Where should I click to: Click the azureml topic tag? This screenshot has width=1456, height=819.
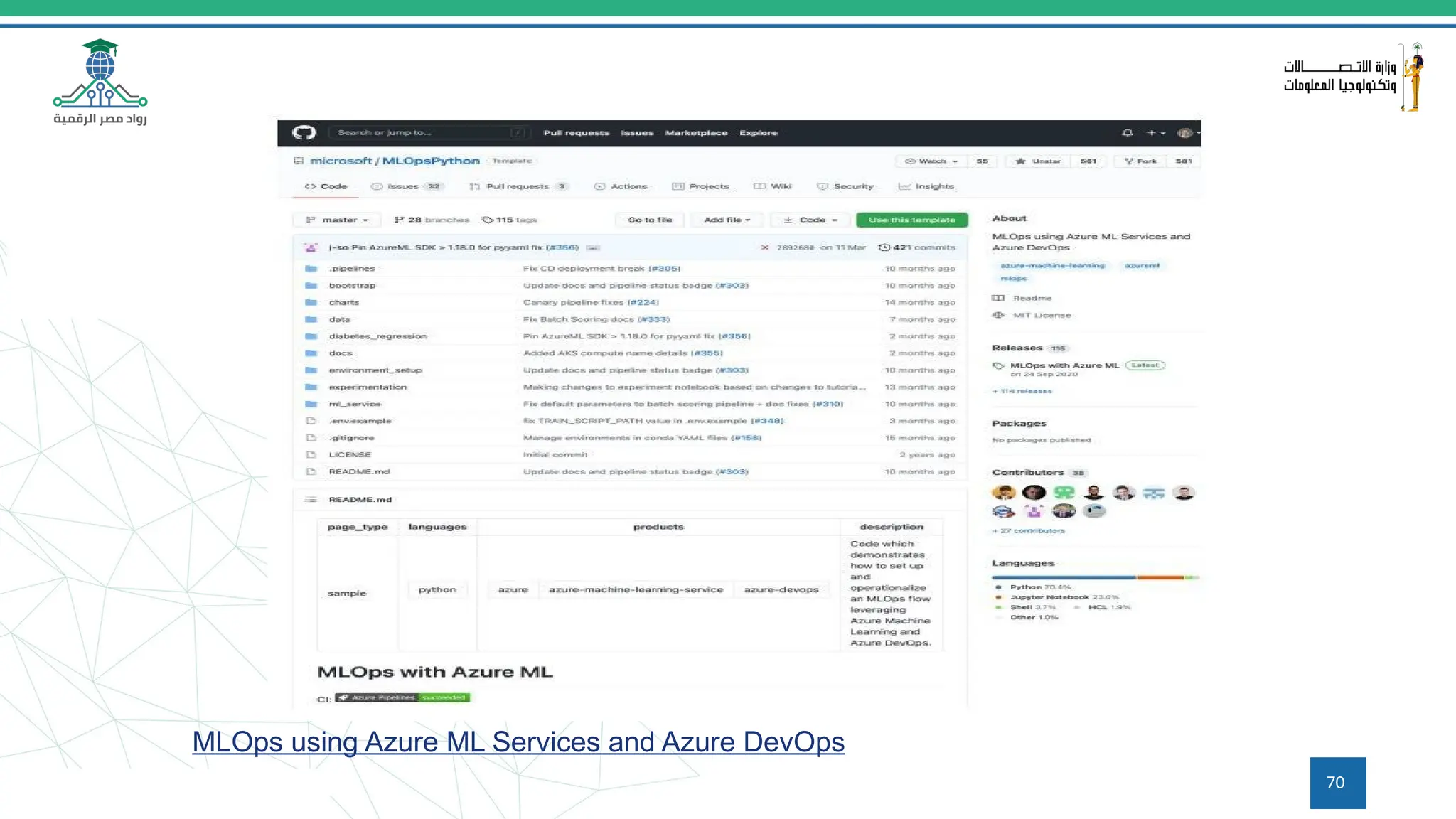pyautogui.click(x=1142, y=266)
